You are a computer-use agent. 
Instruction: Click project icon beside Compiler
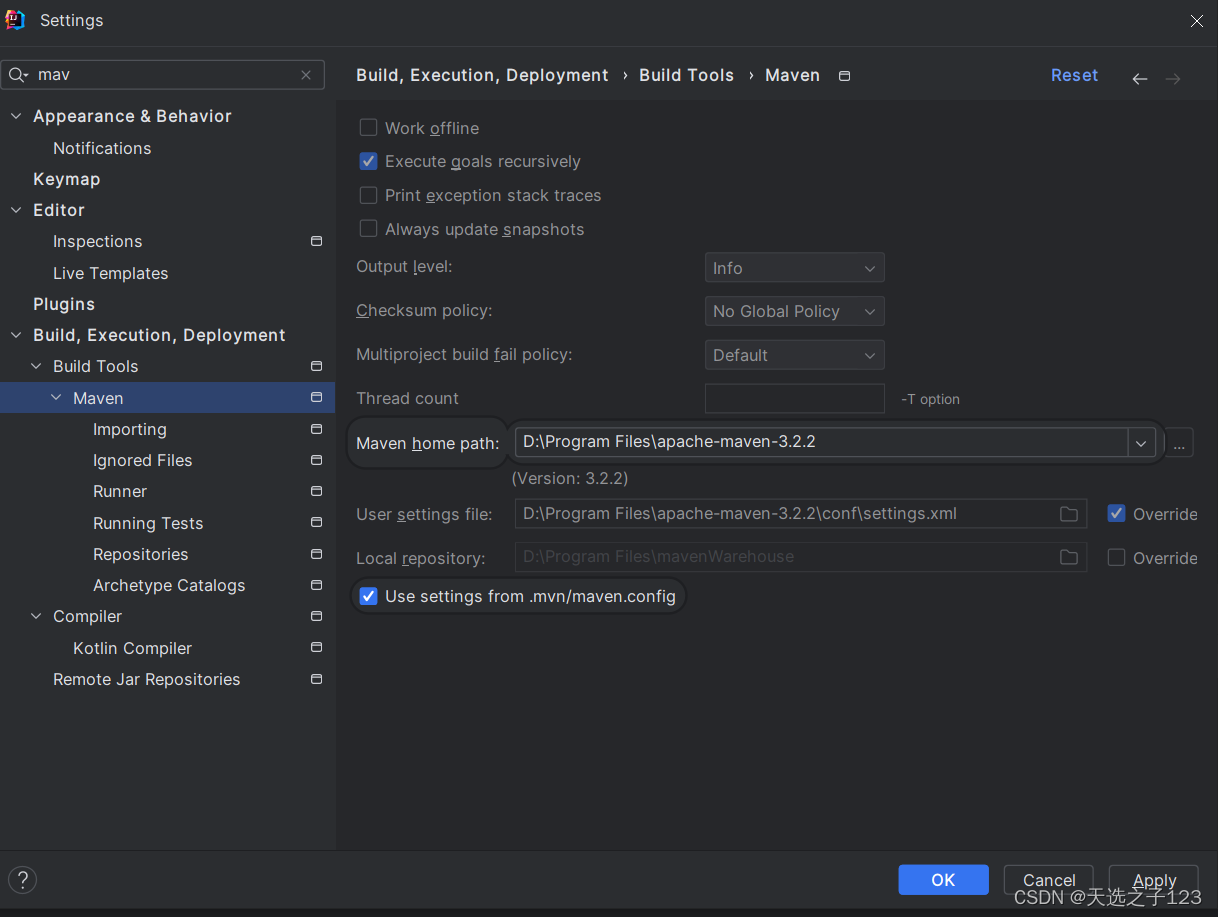pos(316,616)
